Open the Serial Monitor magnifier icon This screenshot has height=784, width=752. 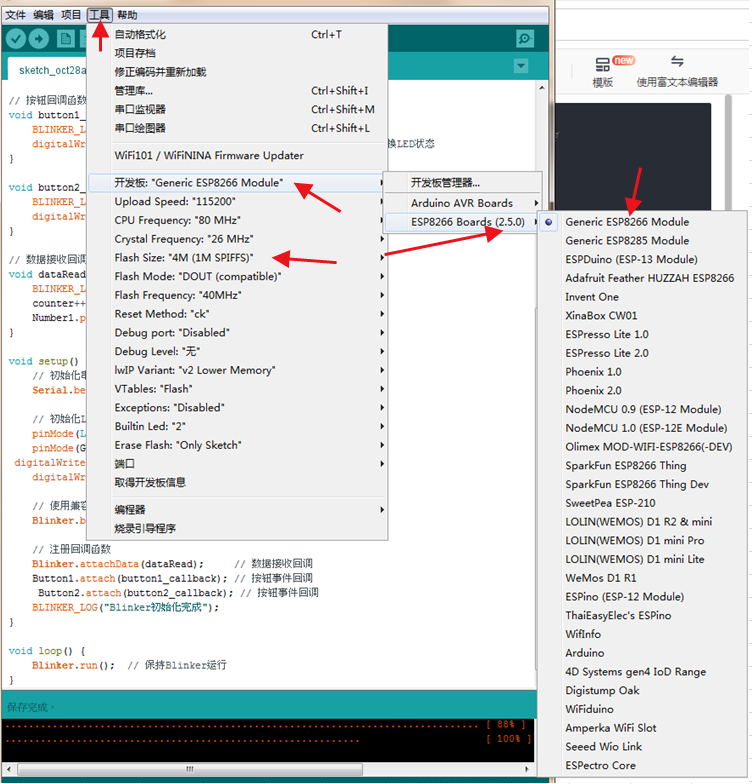[524, 38]
